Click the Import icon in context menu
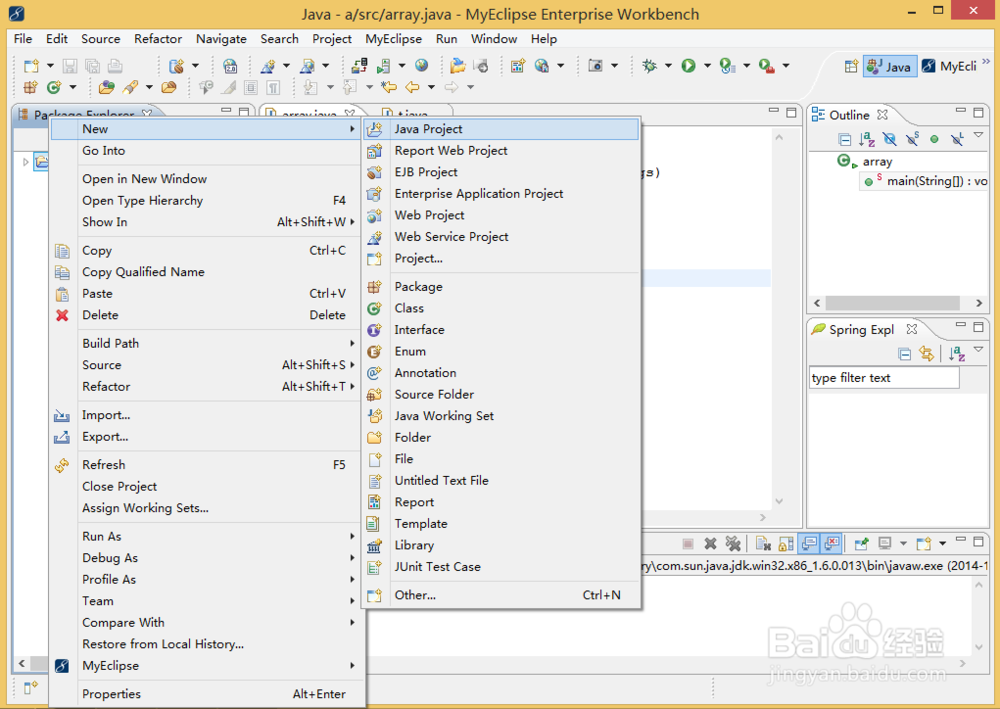 [62, 416]
